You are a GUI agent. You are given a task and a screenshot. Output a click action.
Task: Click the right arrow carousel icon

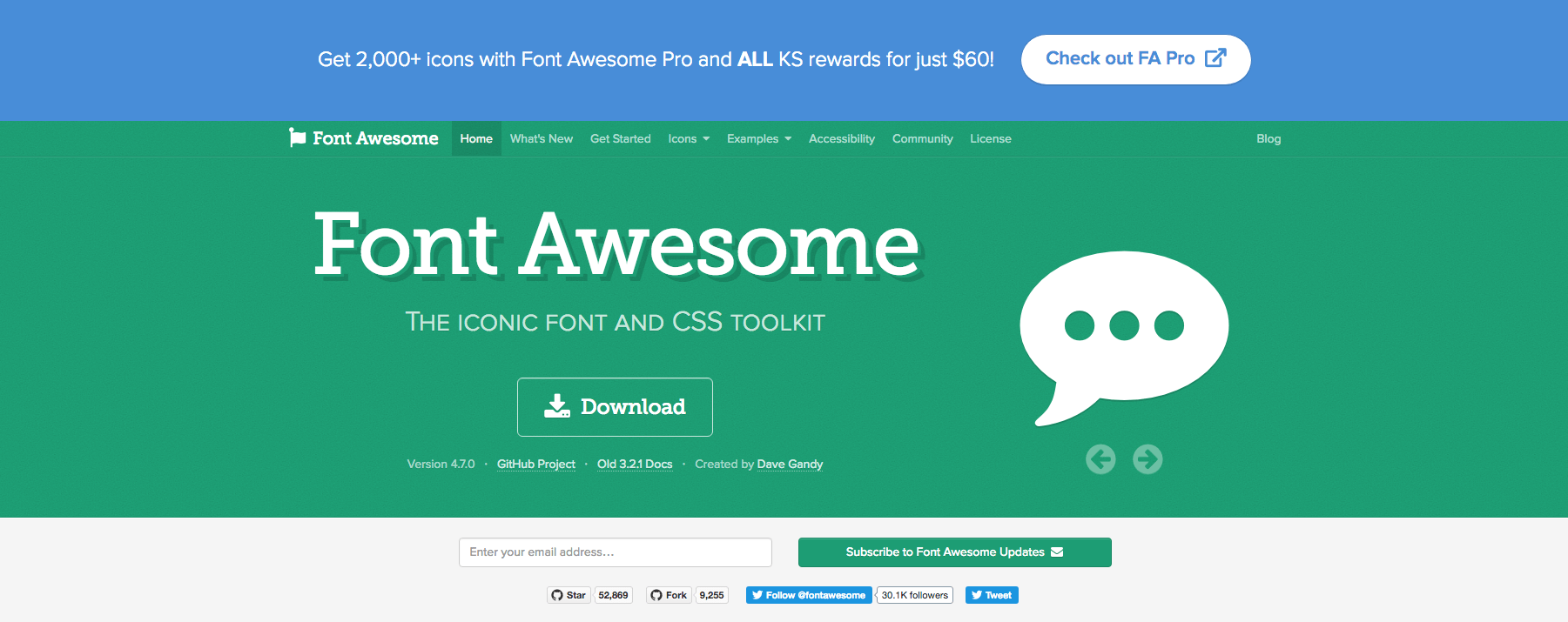tap(1147, 459)
